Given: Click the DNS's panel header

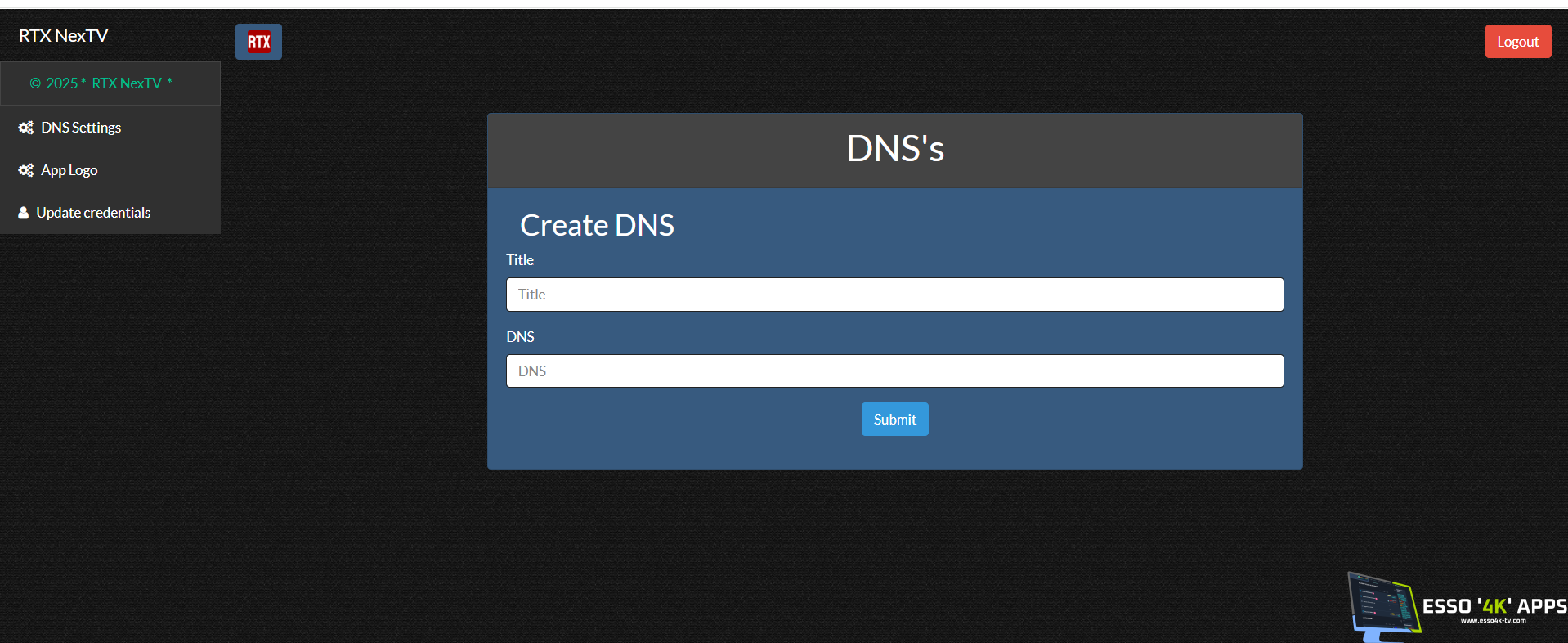Looking at the screenshot, I should [x=894, y=150].
